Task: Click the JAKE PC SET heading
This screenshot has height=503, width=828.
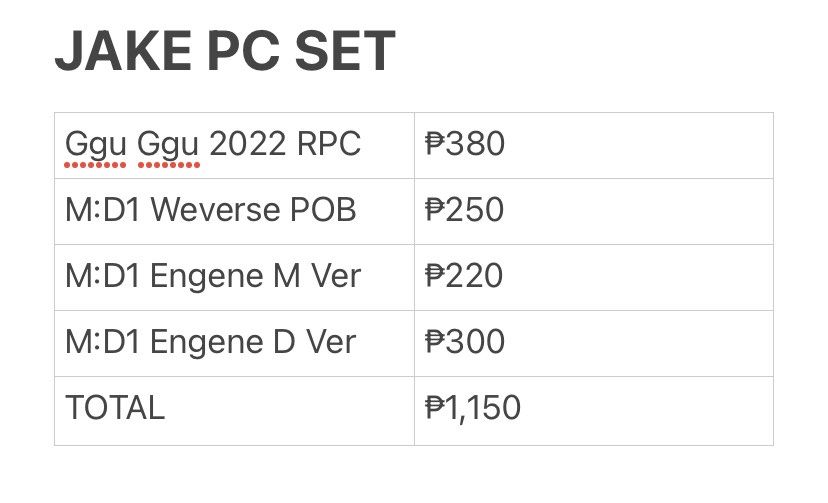Action: coord(225,51)
